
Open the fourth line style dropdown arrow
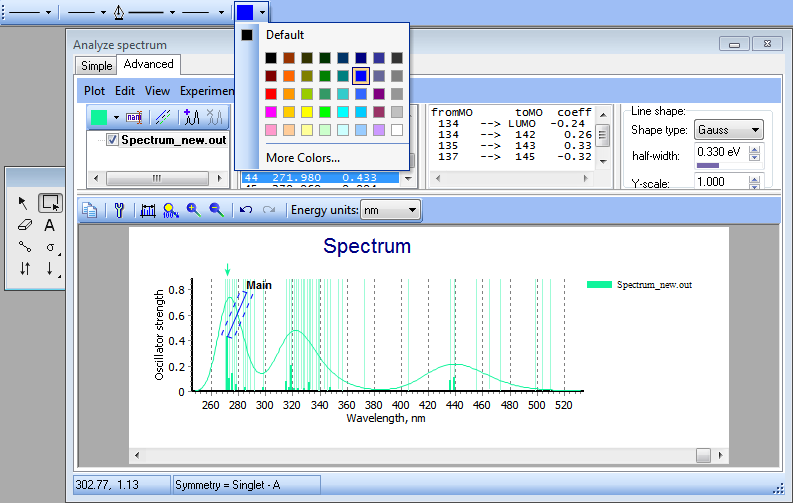222,12
